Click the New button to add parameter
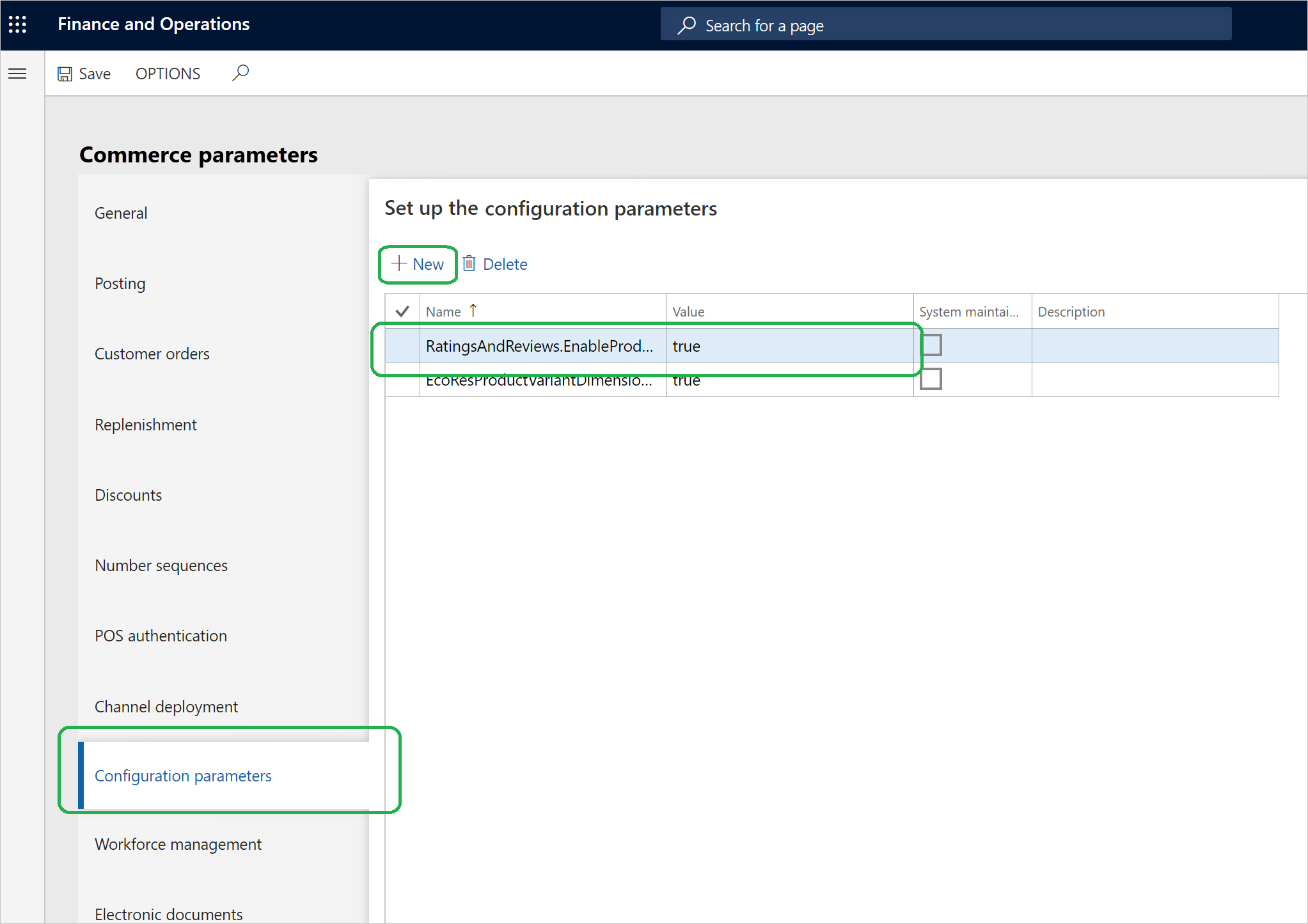 418,264
